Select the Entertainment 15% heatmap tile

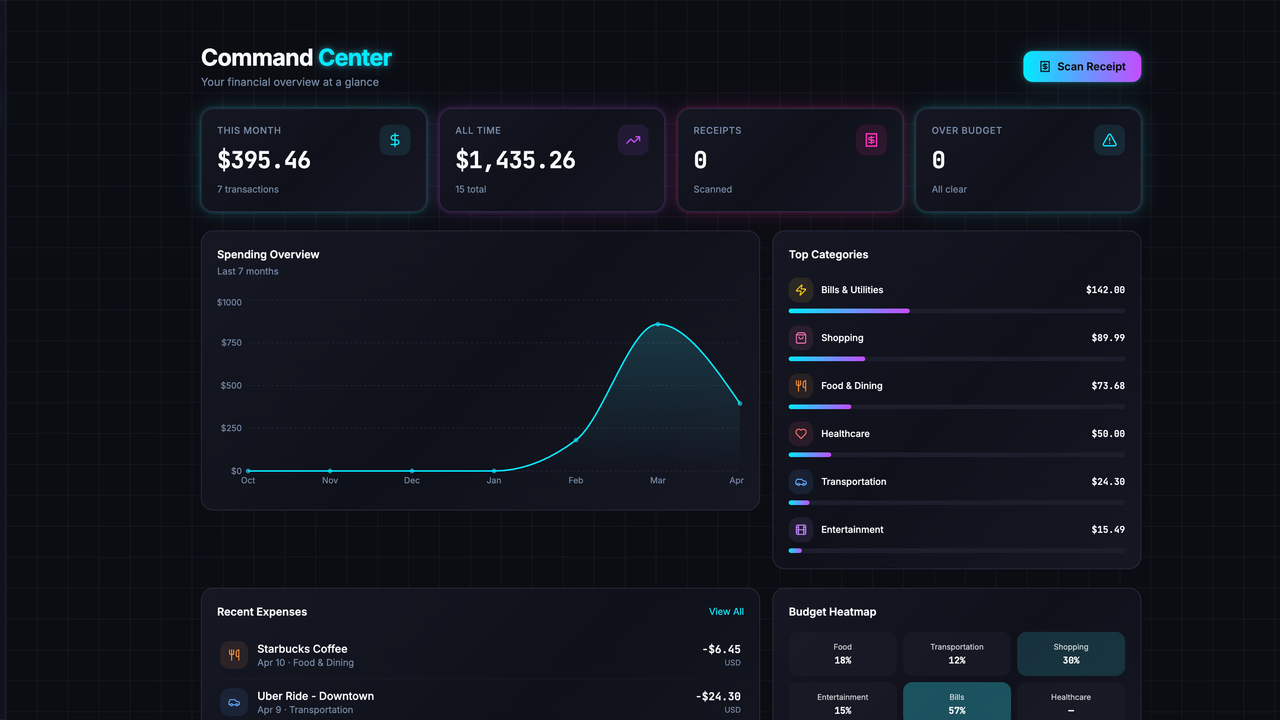pyautogui.click(x=843, y=703)
